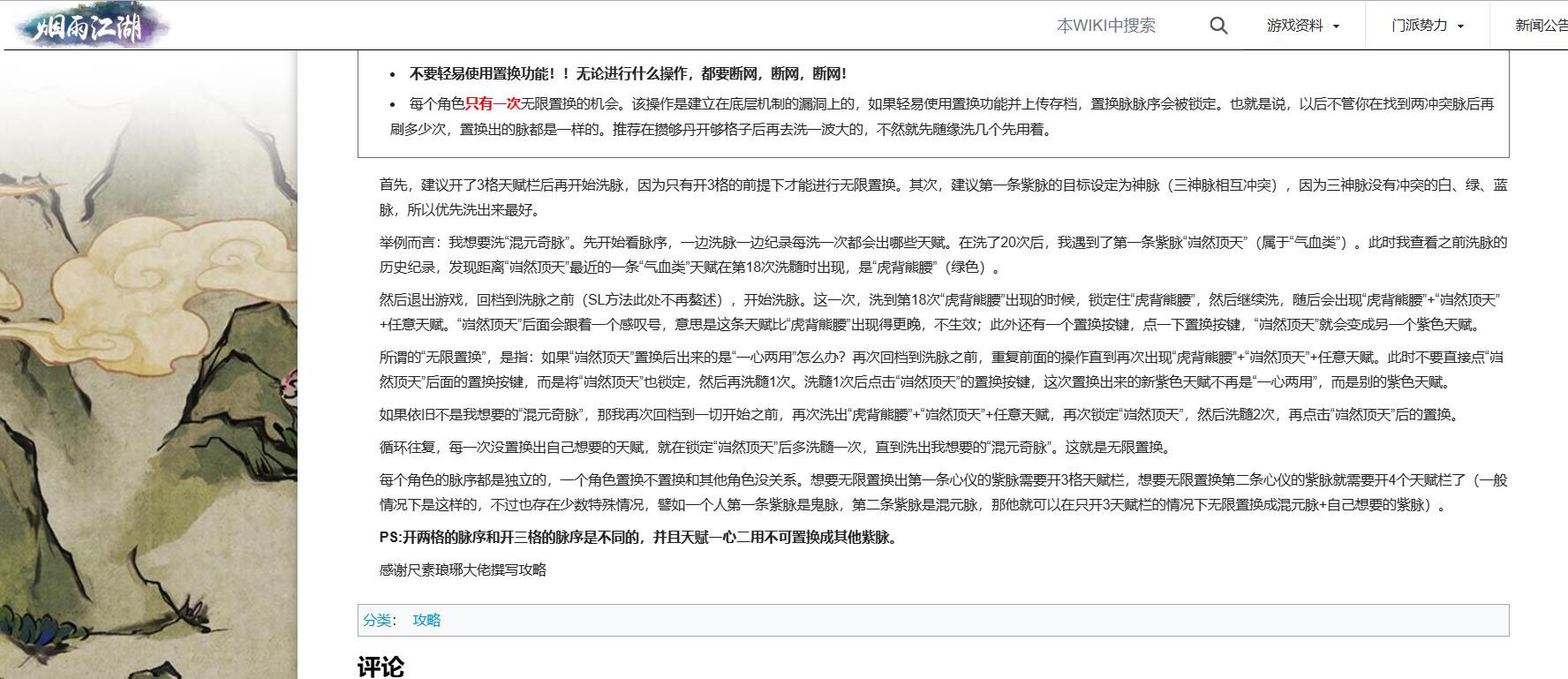Click the 烟雨江湖 site logo

[90, 26]
